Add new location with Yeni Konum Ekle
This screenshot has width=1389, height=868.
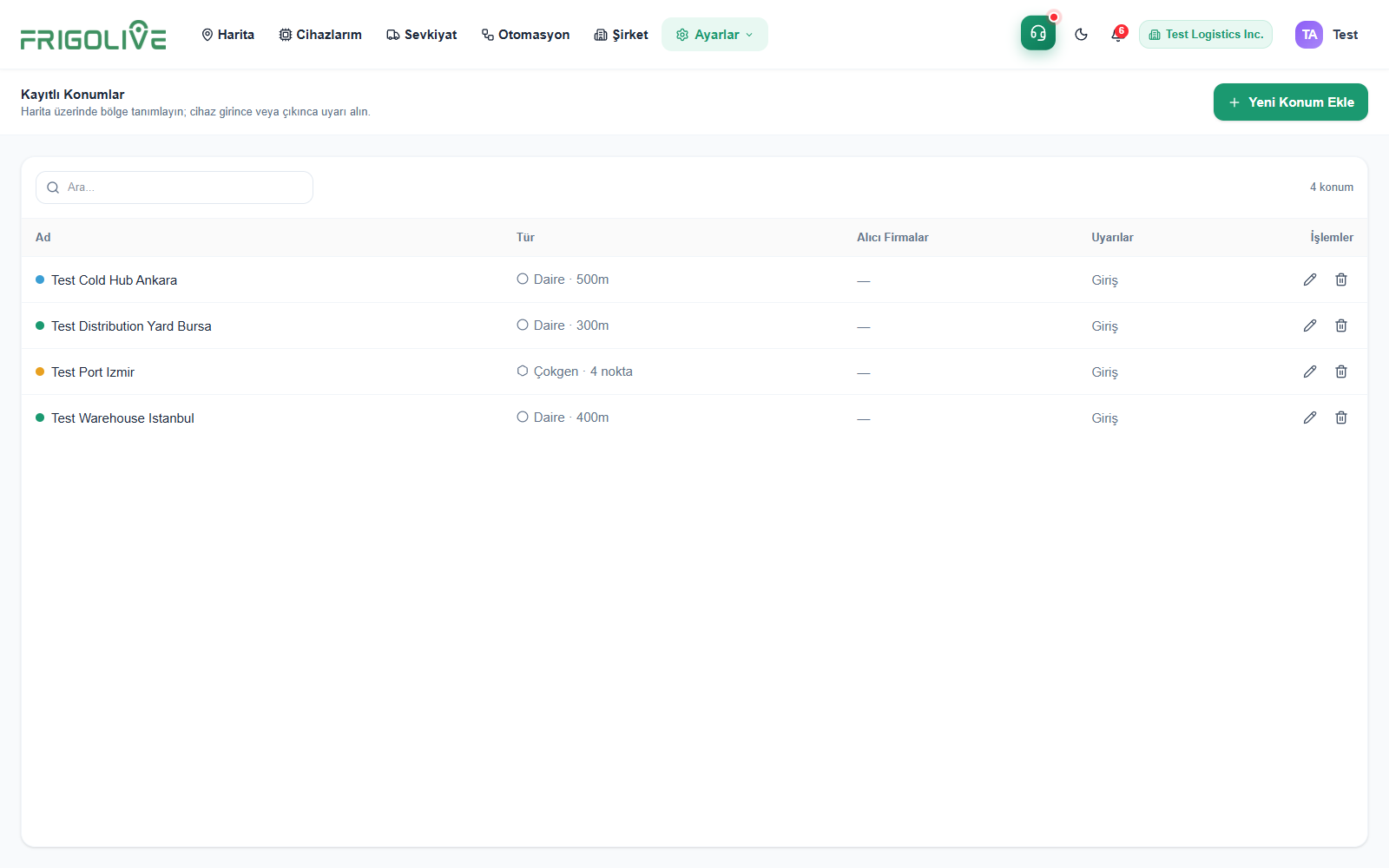tap(1291, 102)
